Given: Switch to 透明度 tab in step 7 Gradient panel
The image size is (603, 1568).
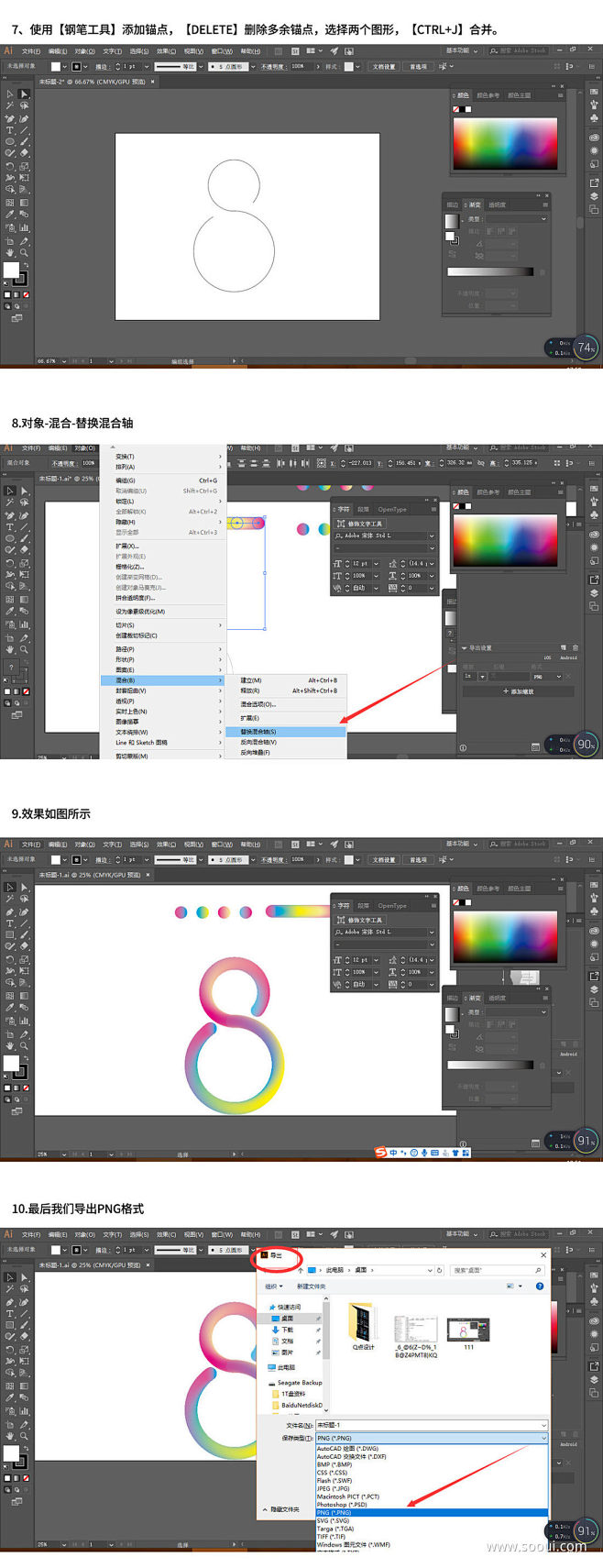Looking at the screenshot, I should pos(497,204).
